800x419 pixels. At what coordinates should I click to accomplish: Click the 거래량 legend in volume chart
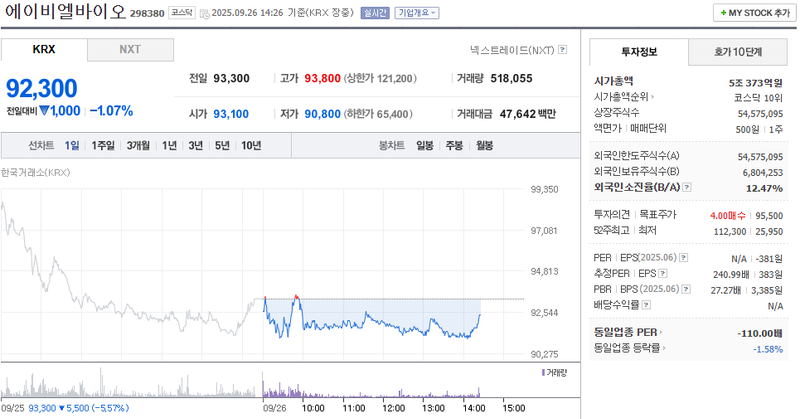pos(554,373)
